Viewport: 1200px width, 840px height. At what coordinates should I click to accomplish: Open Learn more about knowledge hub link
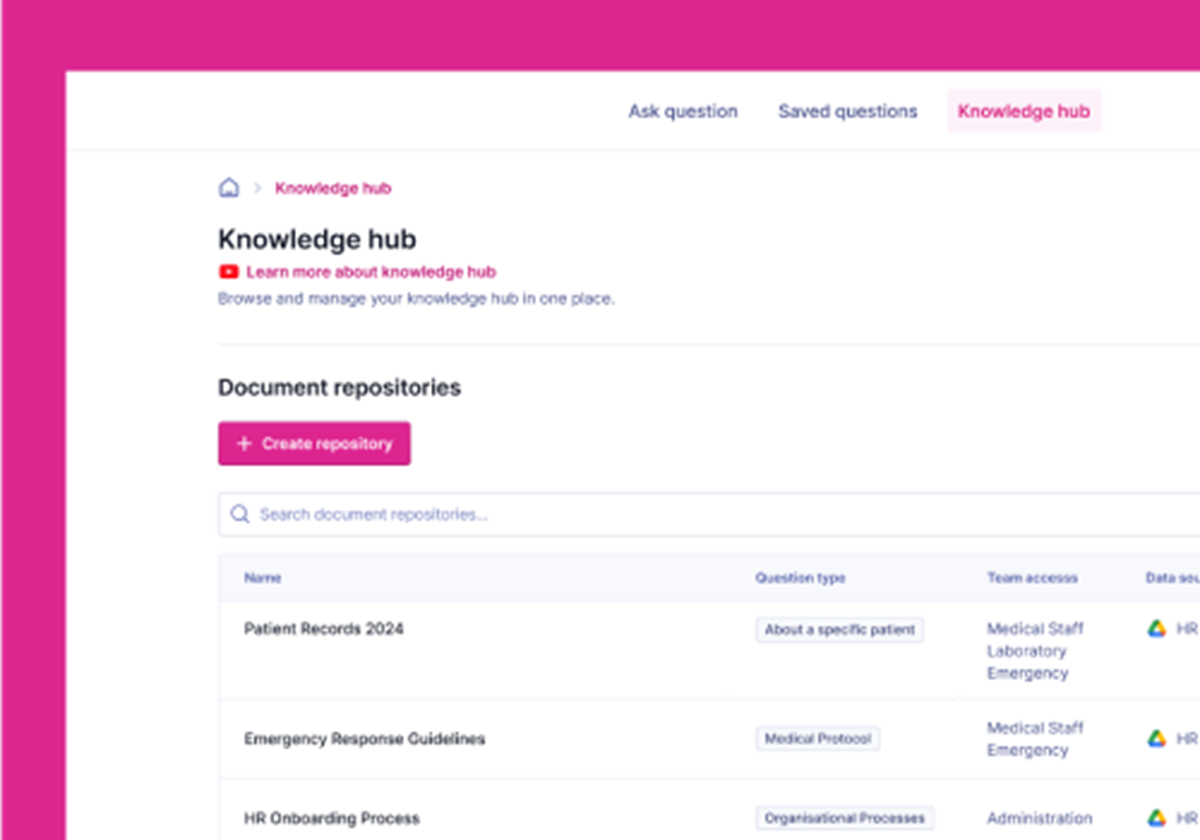(x=371, y=271)
